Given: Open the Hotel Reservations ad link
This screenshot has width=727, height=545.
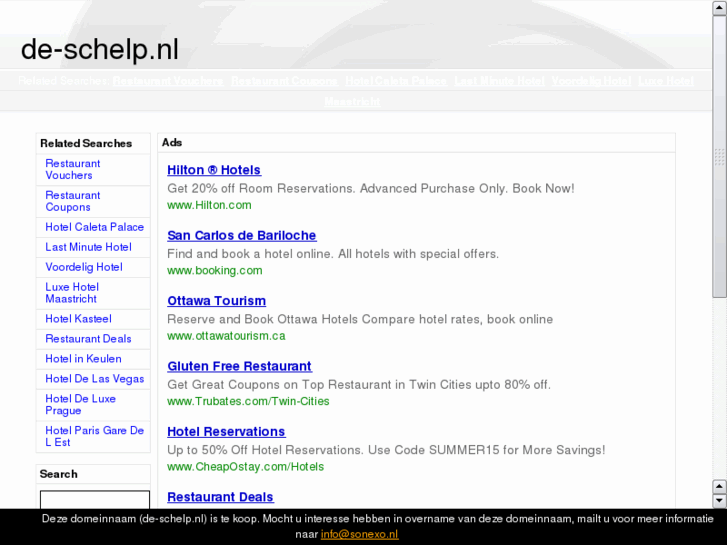Looking at the screenshot, I should coord(226,432).
